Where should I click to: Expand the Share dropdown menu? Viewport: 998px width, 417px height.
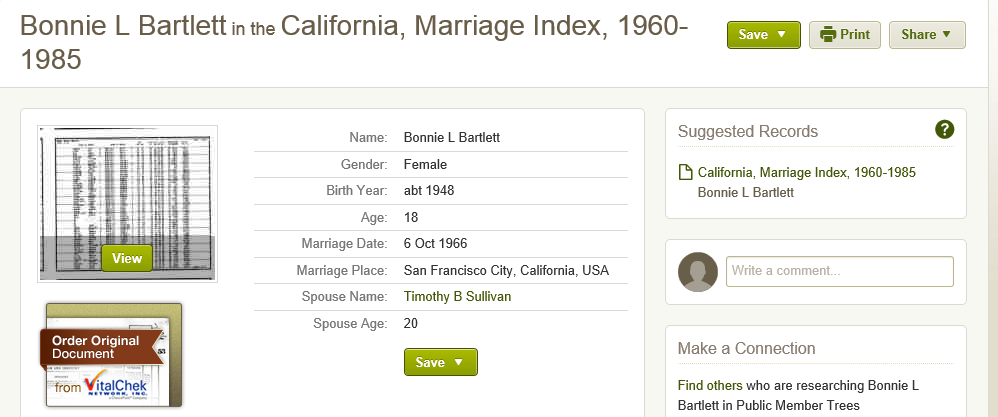pos(927,35)
